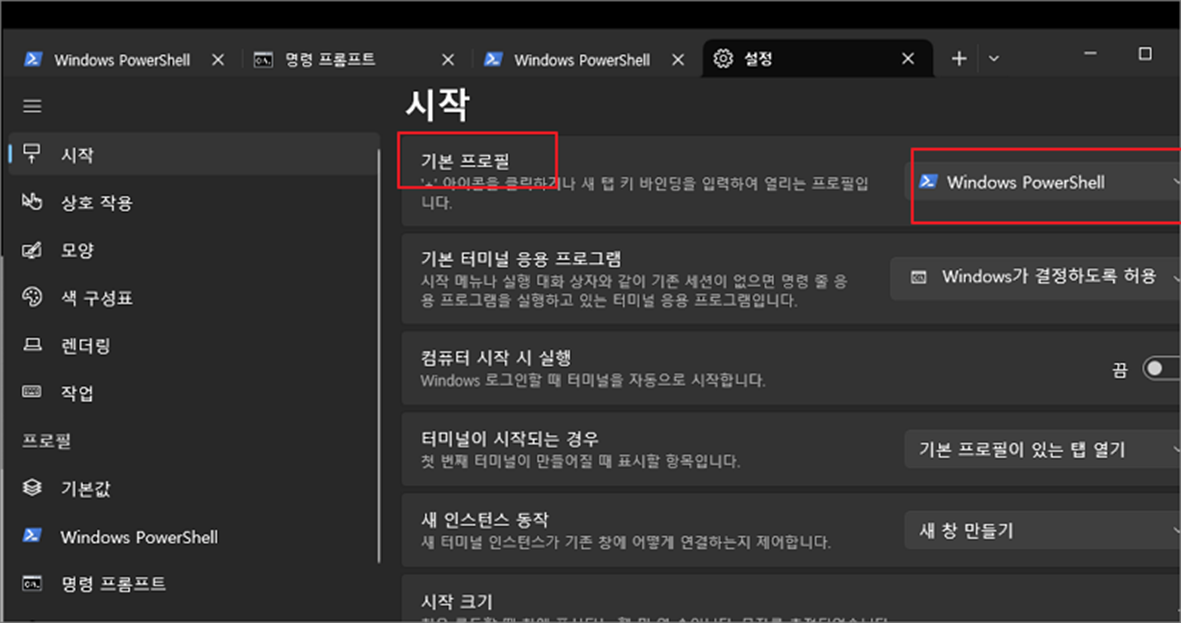Open 작업 settings page

(x=193, y=392)
